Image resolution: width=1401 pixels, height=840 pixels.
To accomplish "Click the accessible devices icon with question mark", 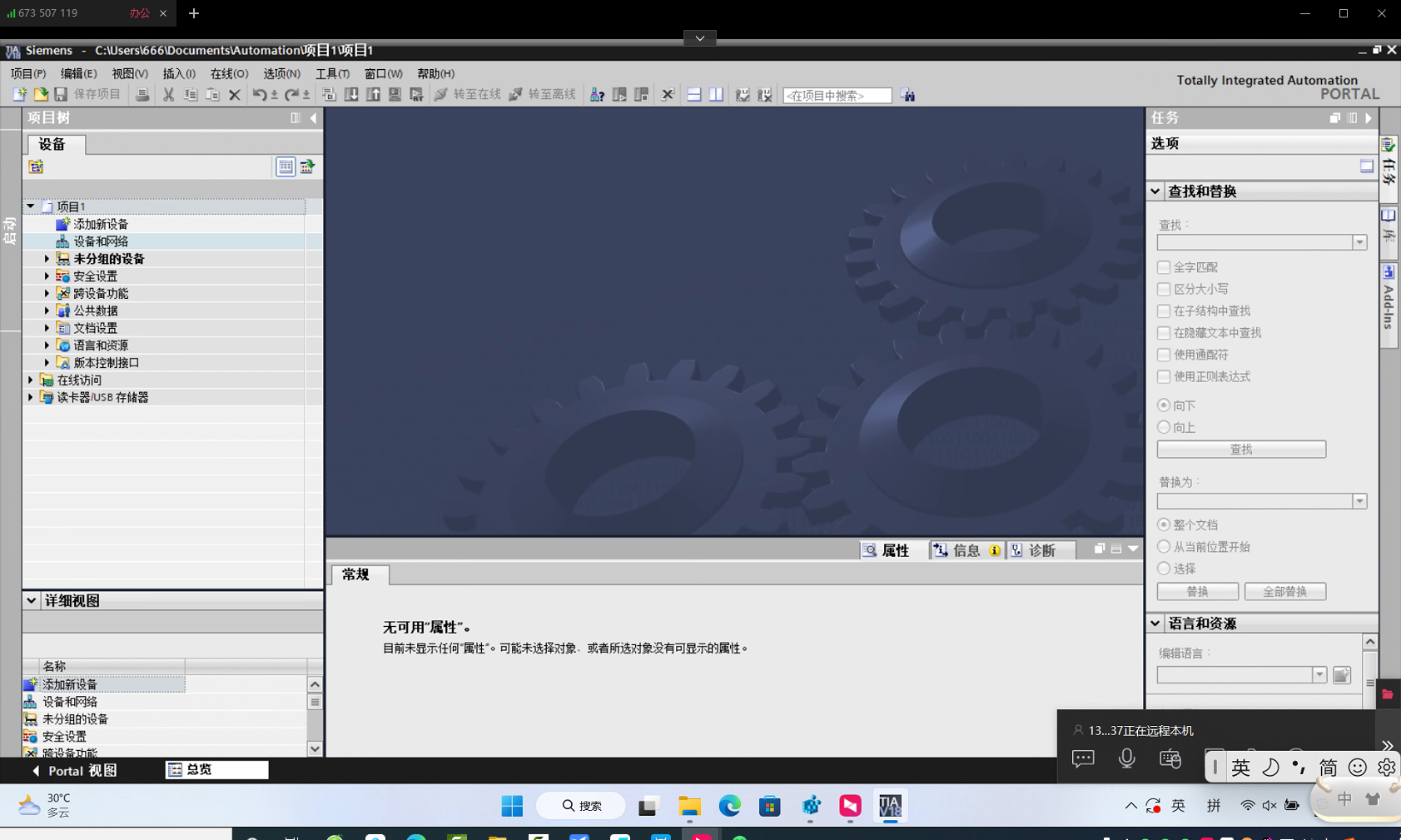I will click(597, 95).
